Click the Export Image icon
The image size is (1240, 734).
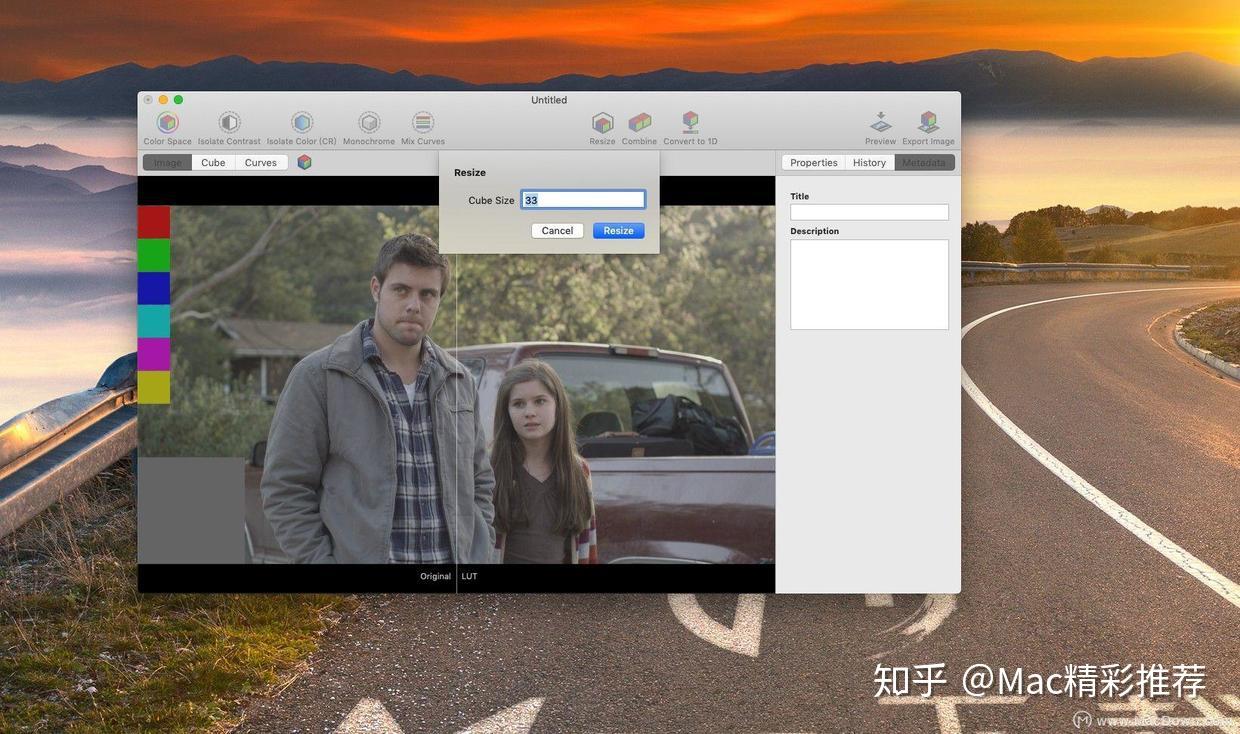928,125
